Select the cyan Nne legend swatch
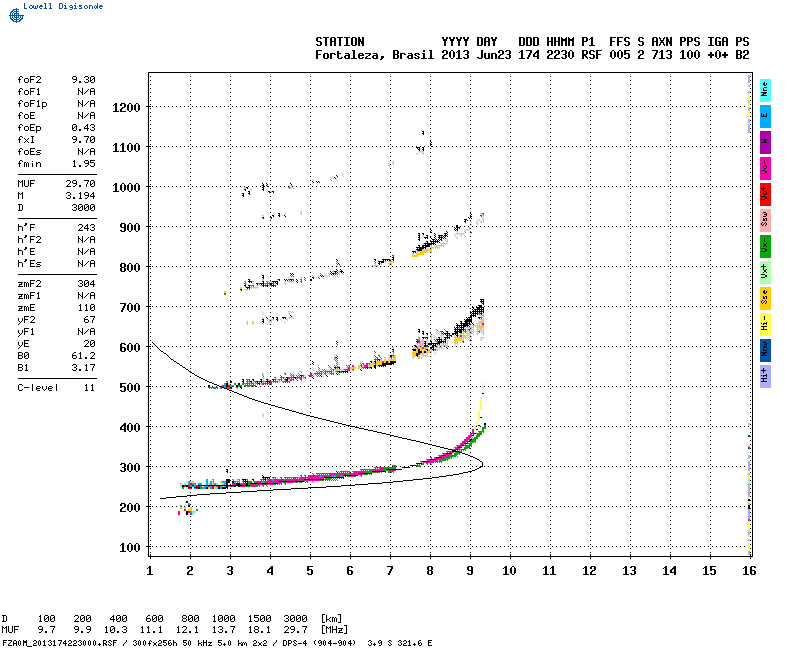800x650 pixels. [765, 90]
